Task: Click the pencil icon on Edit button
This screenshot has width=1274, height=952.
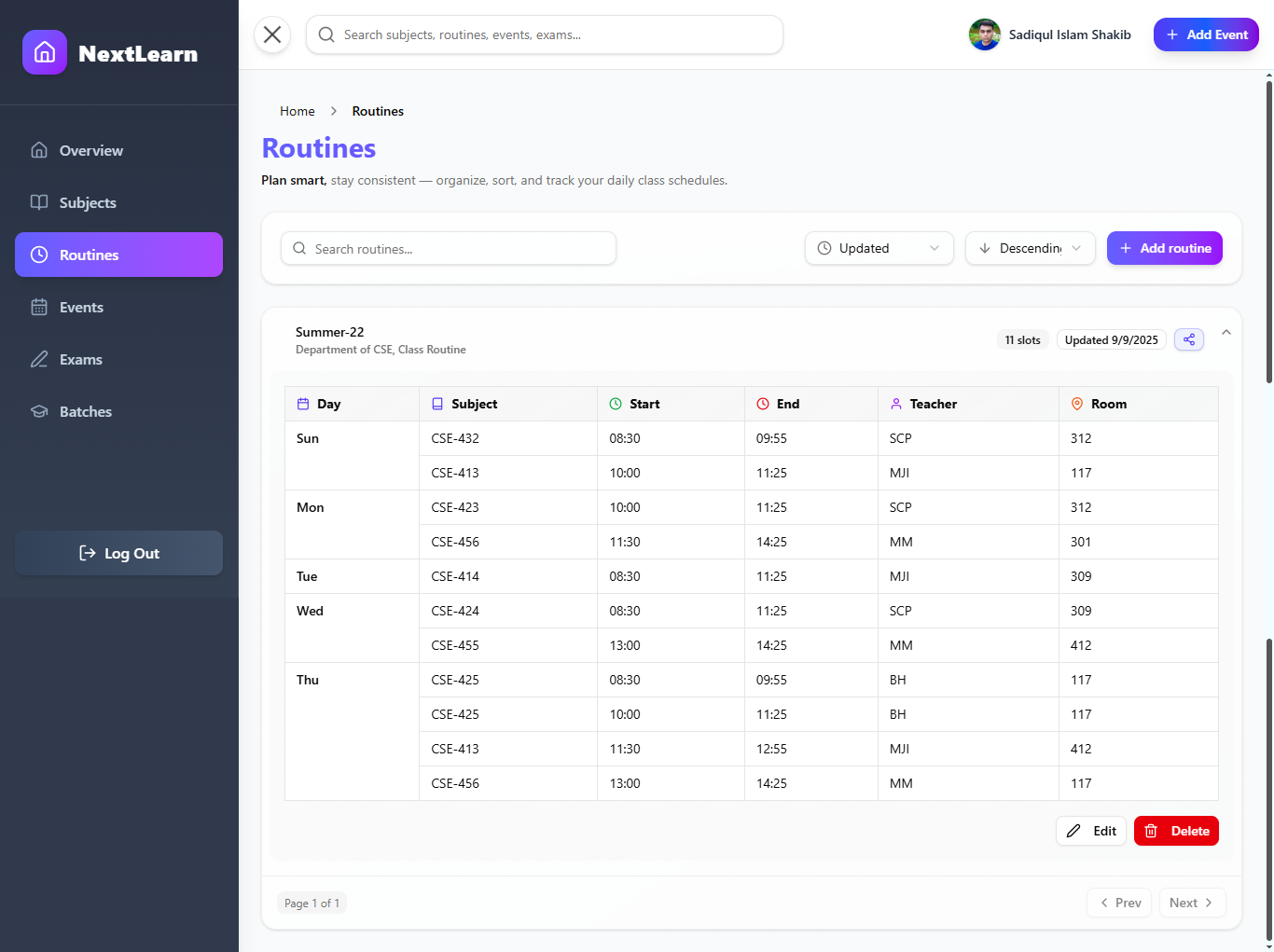Action: 1074,830
